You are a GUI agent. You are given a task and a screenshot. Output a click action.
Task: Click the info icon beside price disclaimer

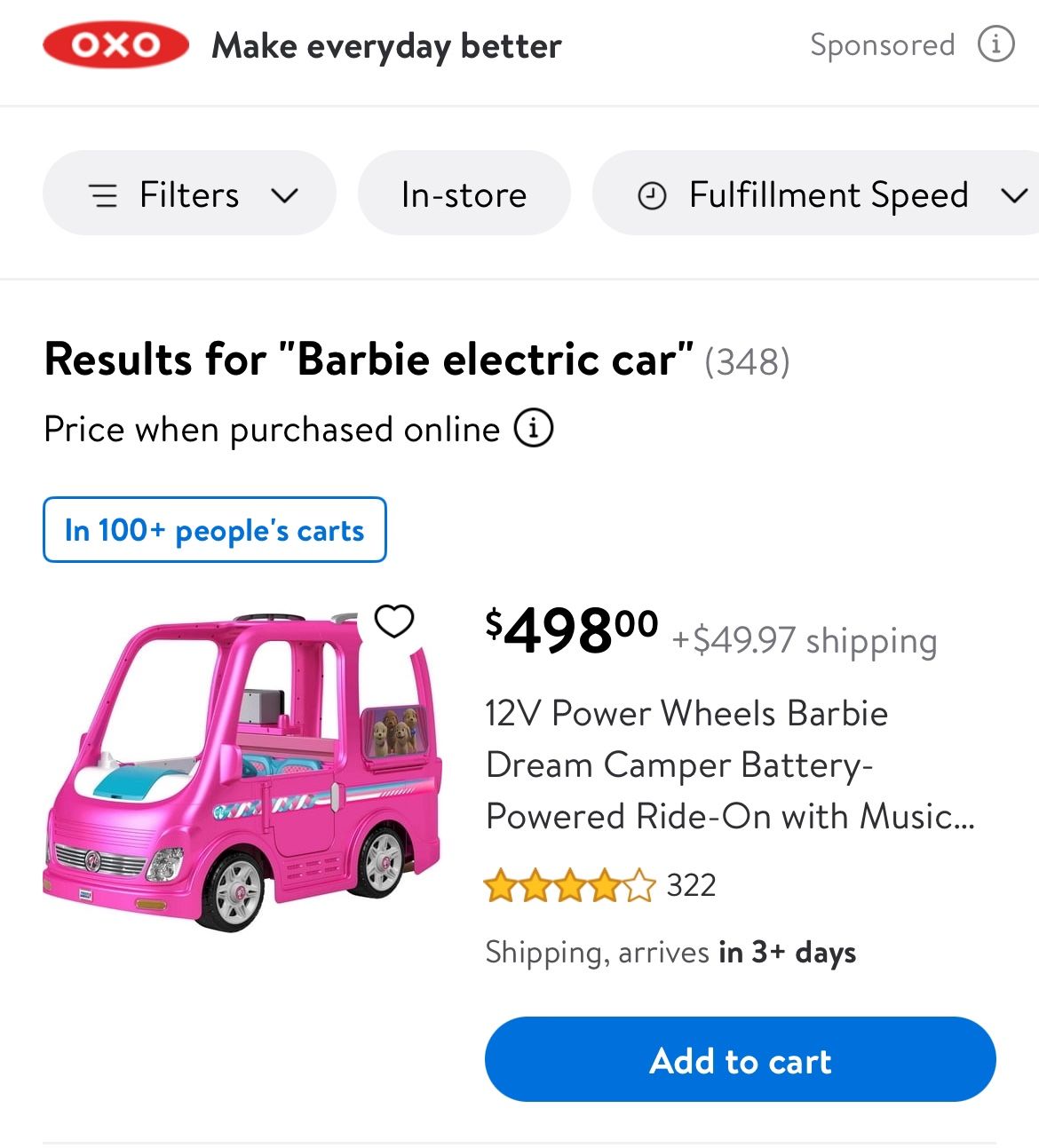pyautogui.click(x=533, y=428)
